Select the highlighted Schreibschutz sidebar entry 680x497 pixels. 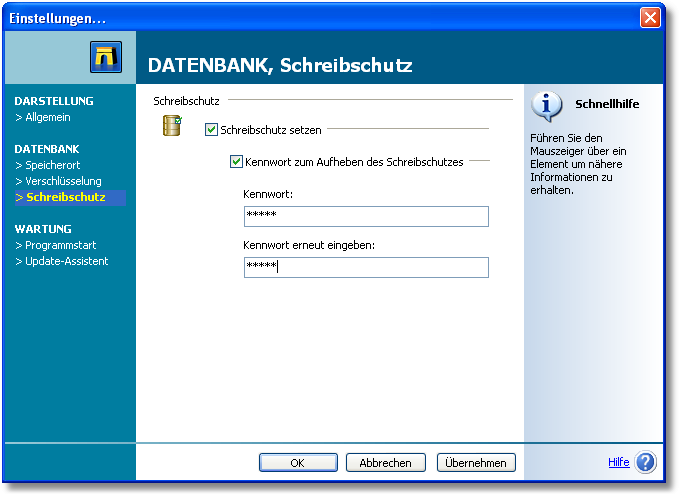[70, 197]
